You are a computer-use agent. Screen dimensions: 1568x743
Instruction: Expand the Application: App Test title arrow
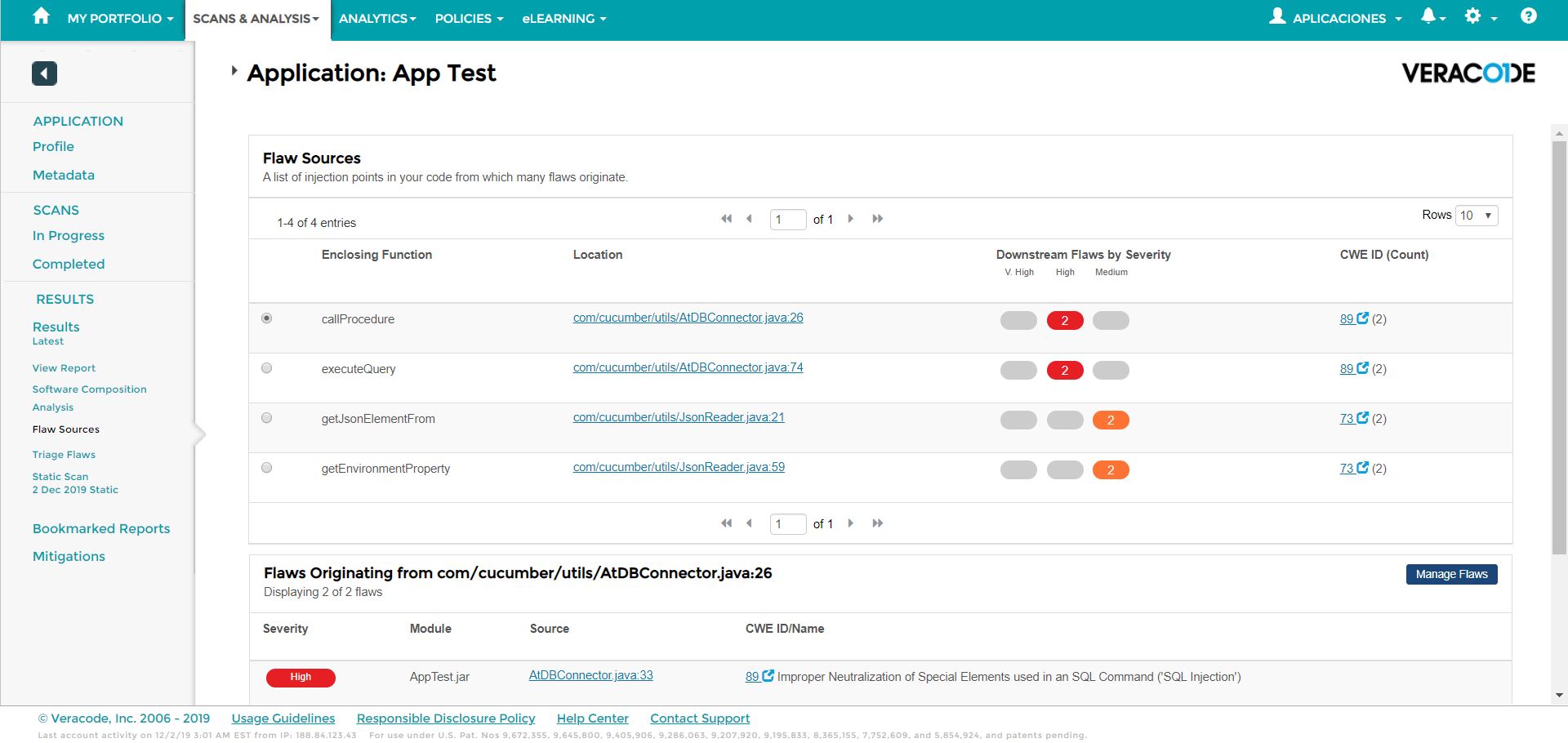tap(234, 71)
